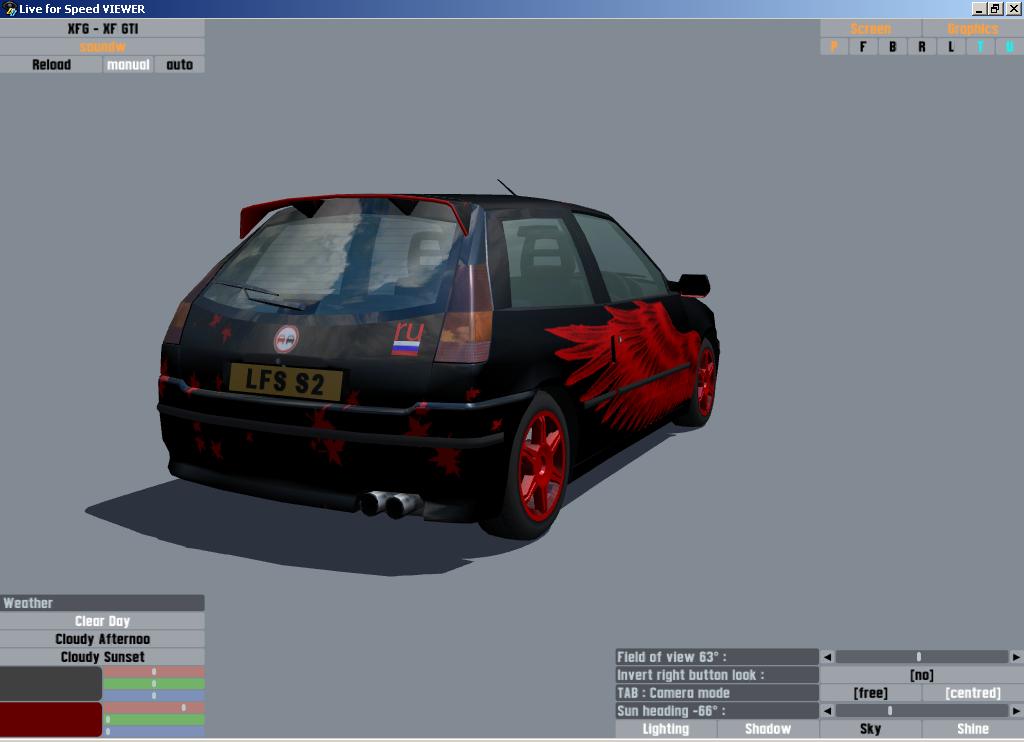This screenshot has height=742, width=1024.
Task: Click the dark grey color swatch
Action: point(51,684)
